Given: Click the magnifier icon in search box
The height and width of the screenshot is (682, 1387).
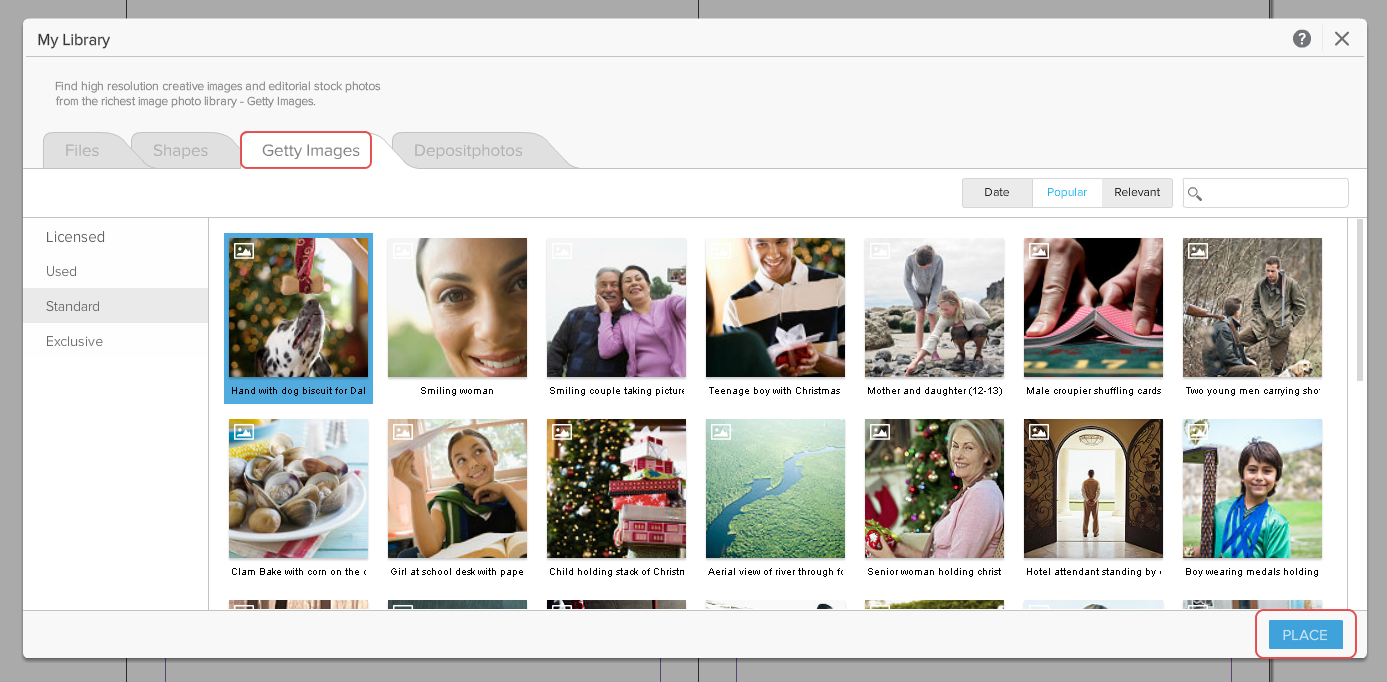Looking at the screenshot, I should (1195, 194).
